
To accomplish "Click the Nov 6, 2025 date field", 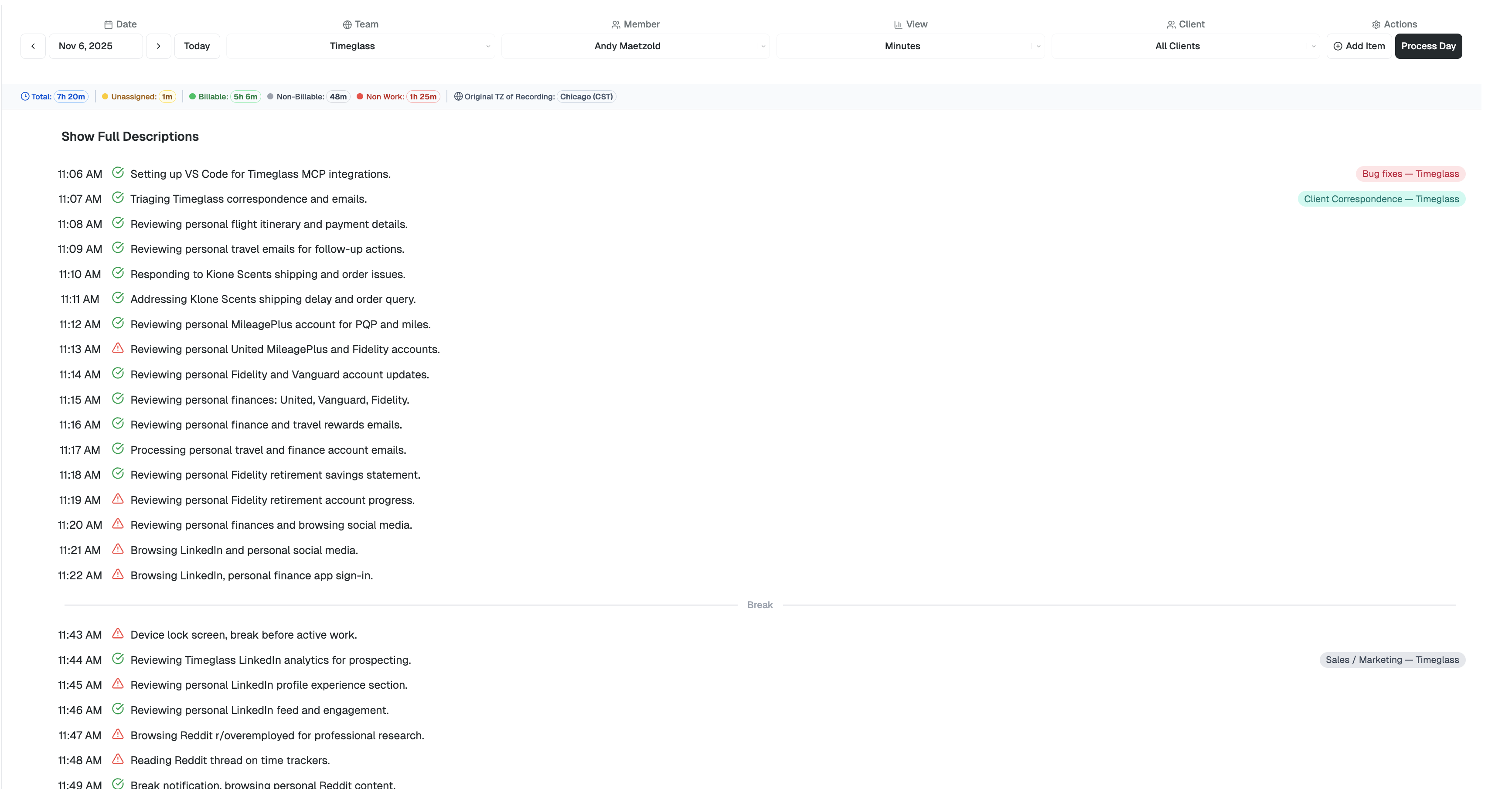I will coord(95,46).
